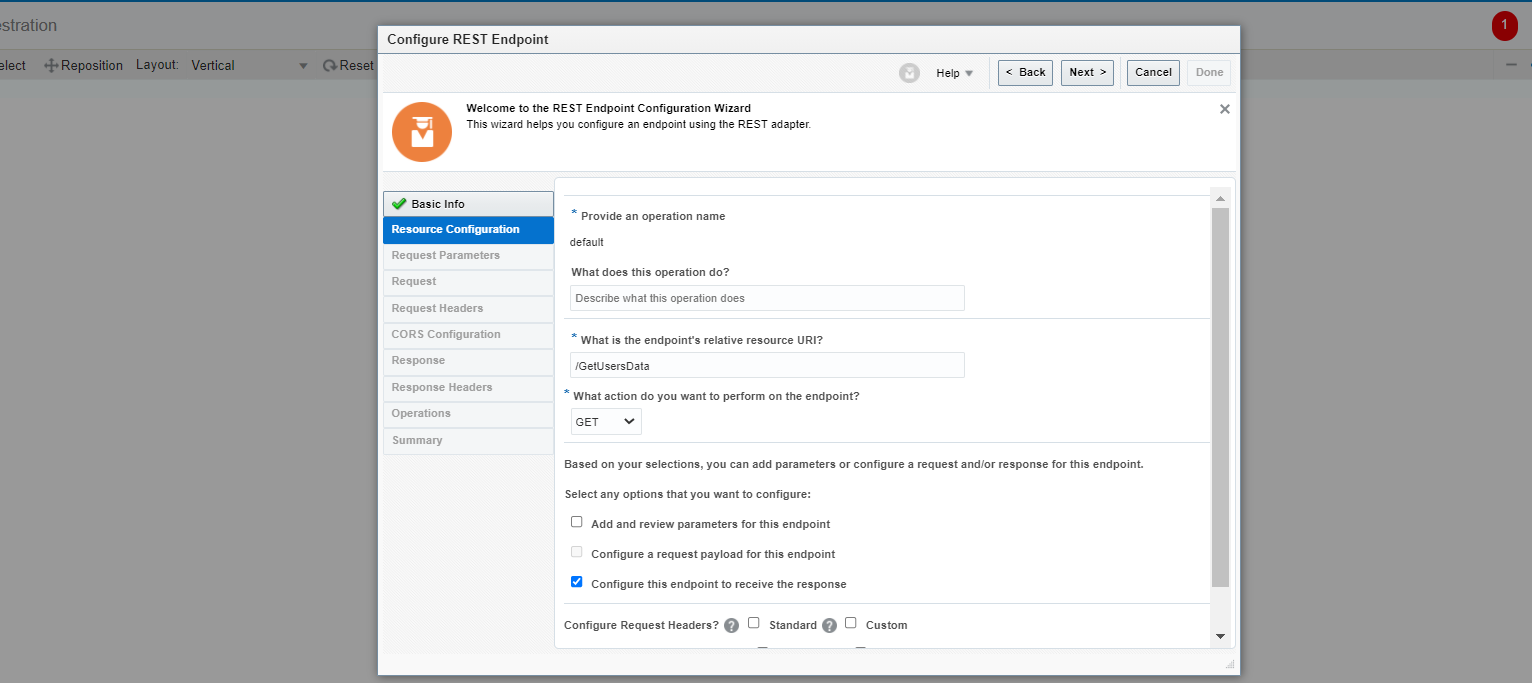Click the REST adapter wizard icon
The width and height of the screenshot is (1532, 683).
(421, 131)
